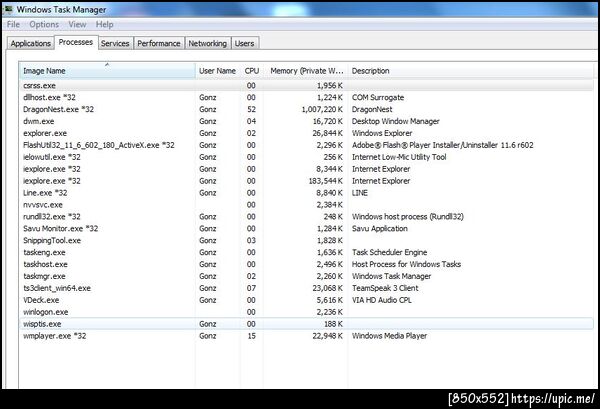Screen dimensions: 600x409
Task: Open the Help menu
Action: coord(104,24)
